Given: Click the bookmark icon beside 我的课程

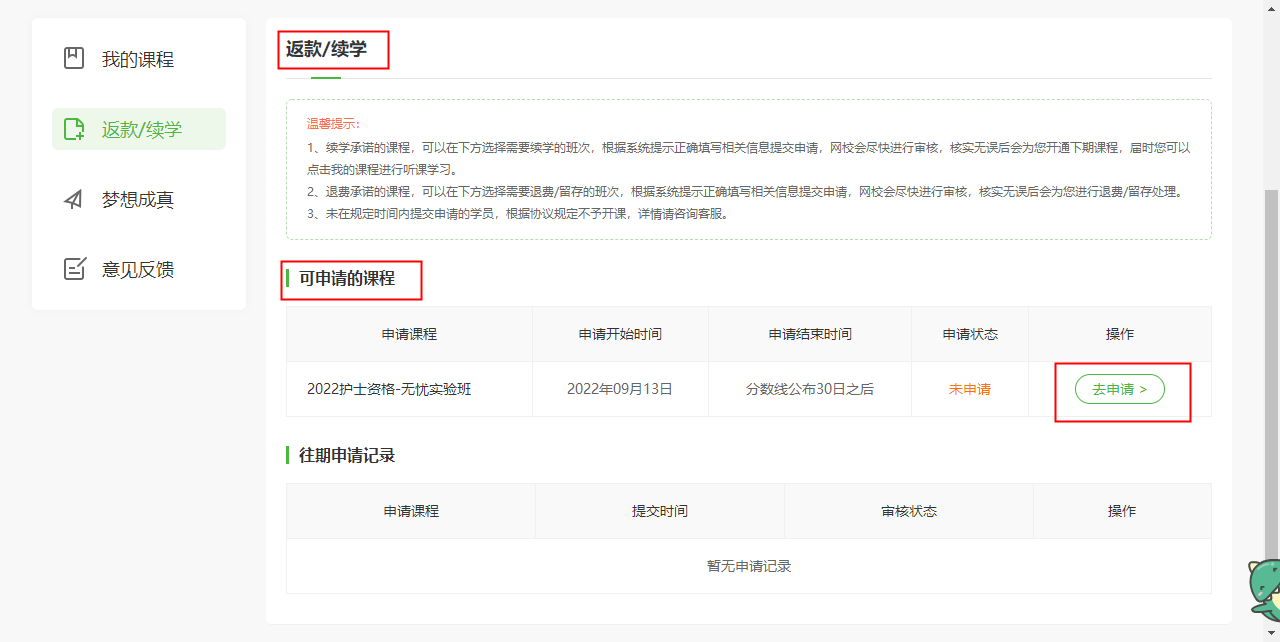Looking at the screenshot, I should pos(74,59).
